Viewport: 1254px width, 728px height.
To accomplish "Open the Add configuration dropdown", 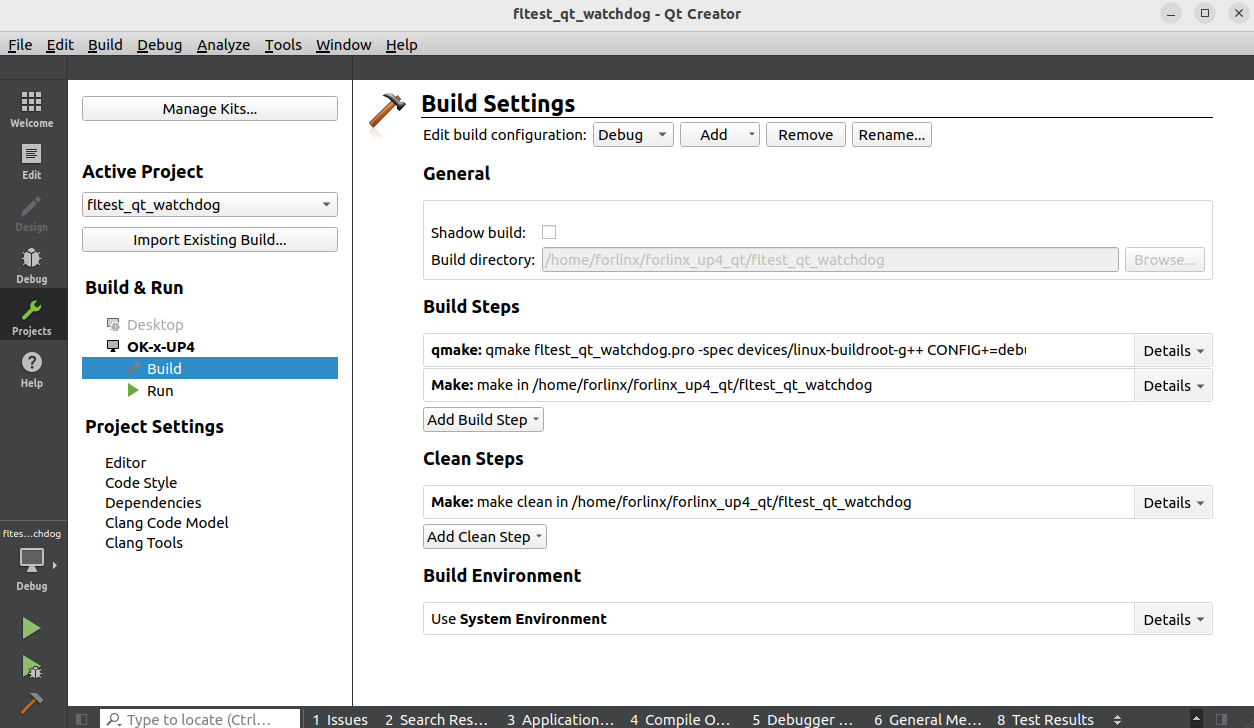I will 720,135.
